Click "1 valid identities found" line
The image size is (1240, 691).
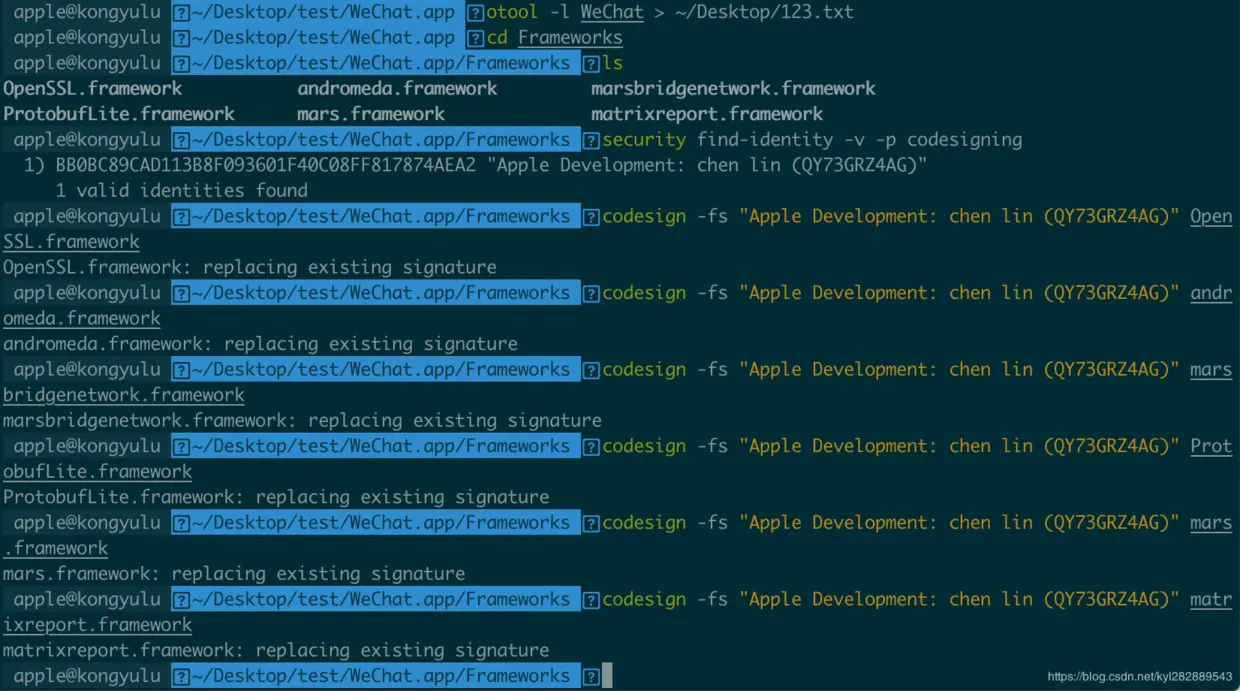coord(182,190)
